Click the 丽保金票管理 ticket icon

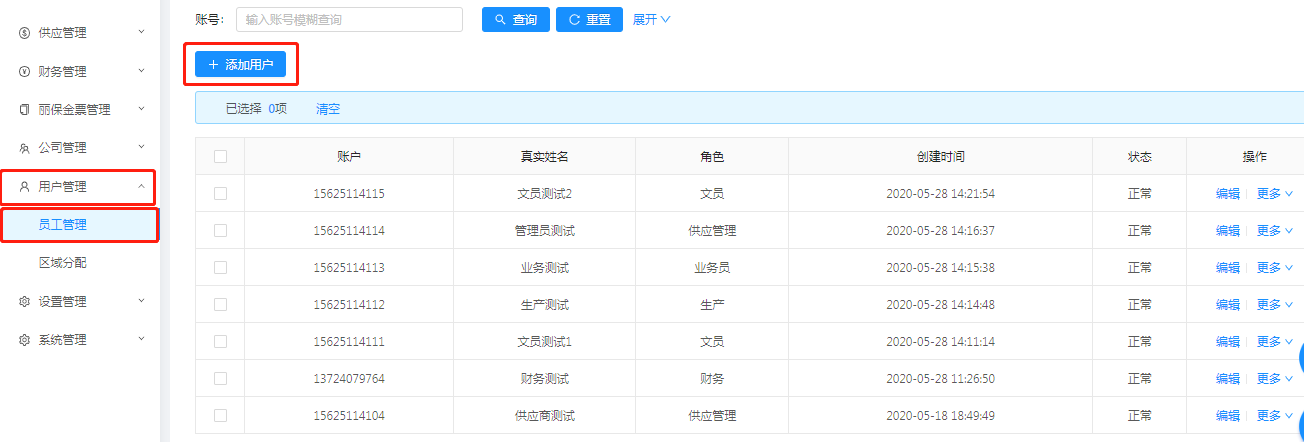pos(24,110)
